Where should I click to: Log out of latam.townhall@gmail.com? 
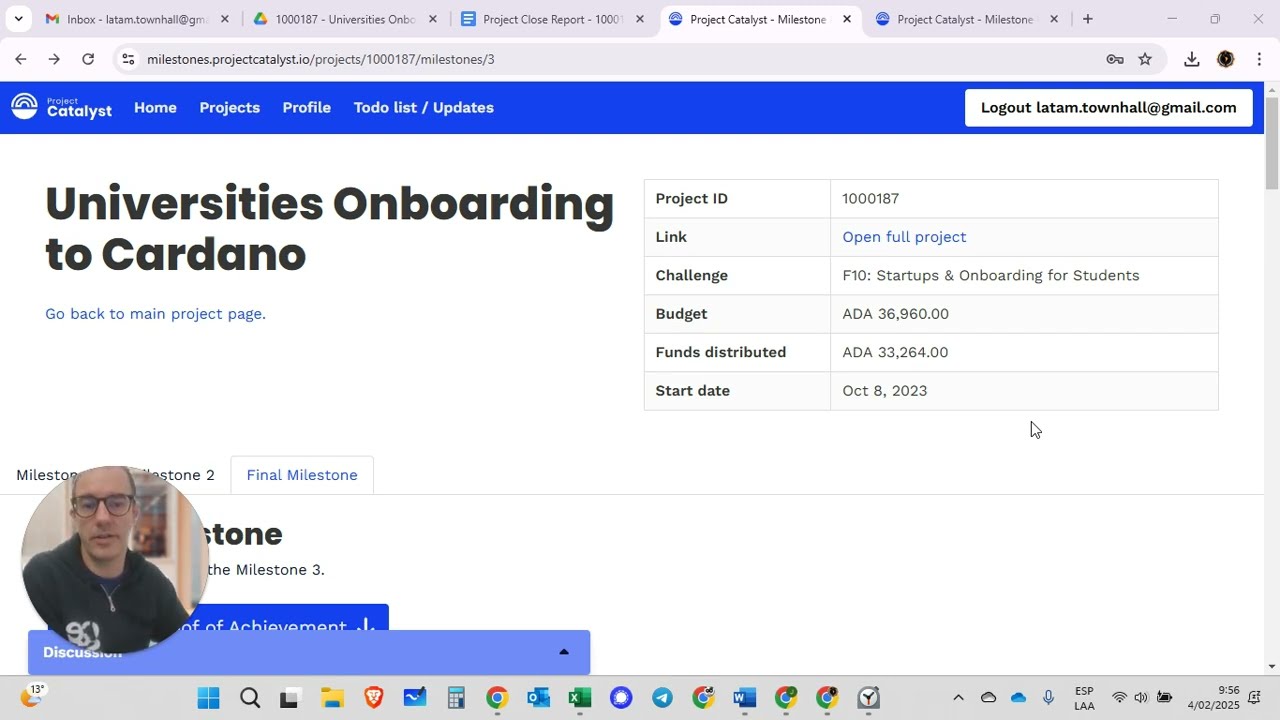tap(1108, 107)
